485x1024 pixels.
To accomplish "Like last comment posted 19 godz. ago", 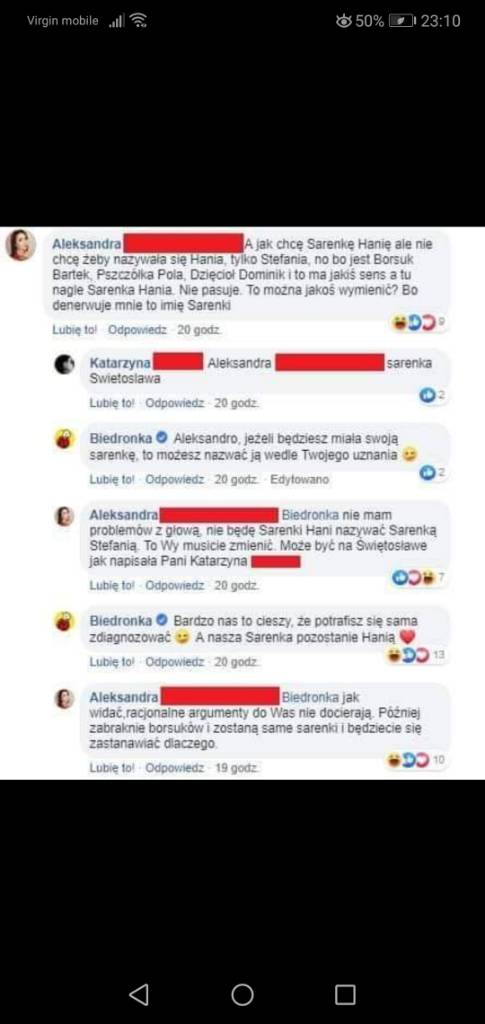I will [x=112, y=768].
